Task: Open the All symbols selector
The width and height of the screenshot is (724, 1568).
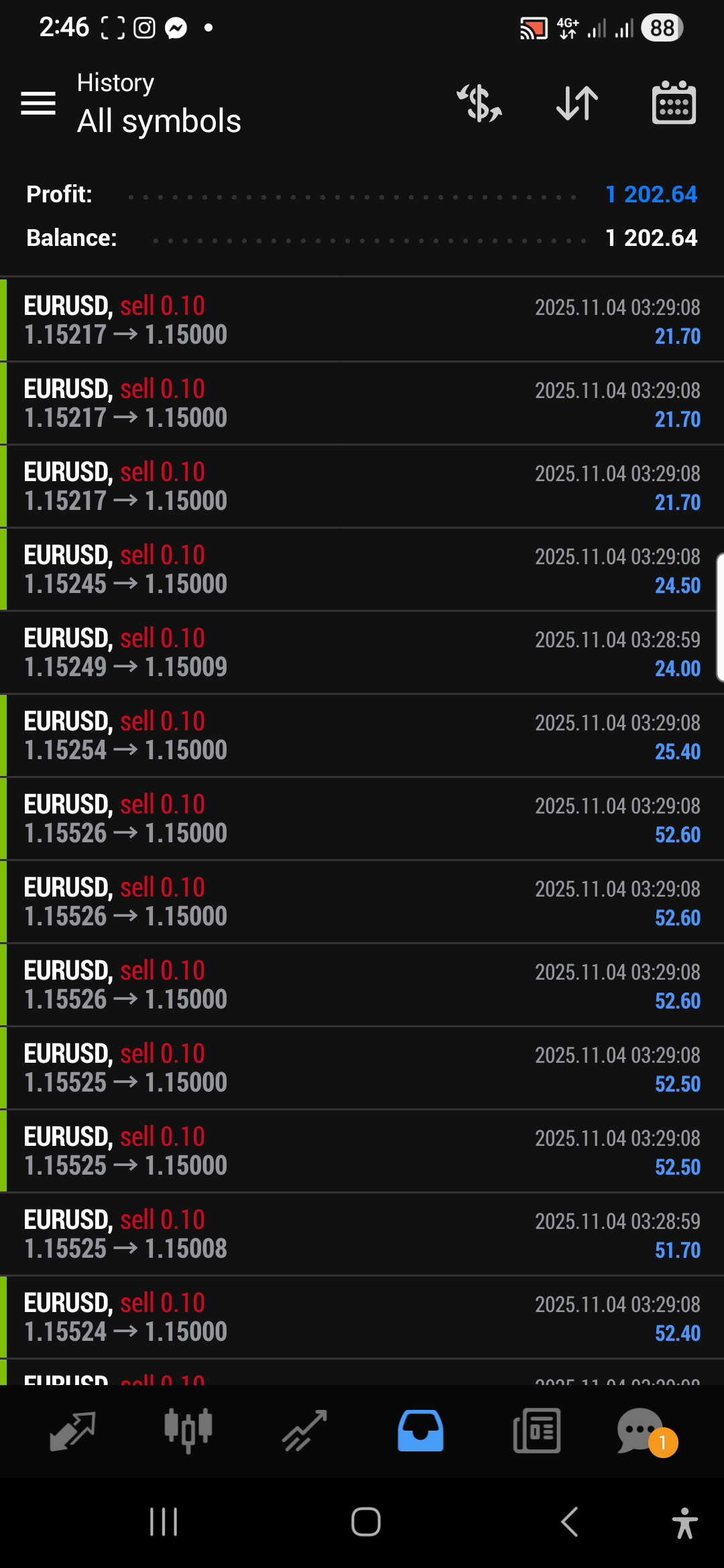Action: pyautogui.click(x=159, y=121)
